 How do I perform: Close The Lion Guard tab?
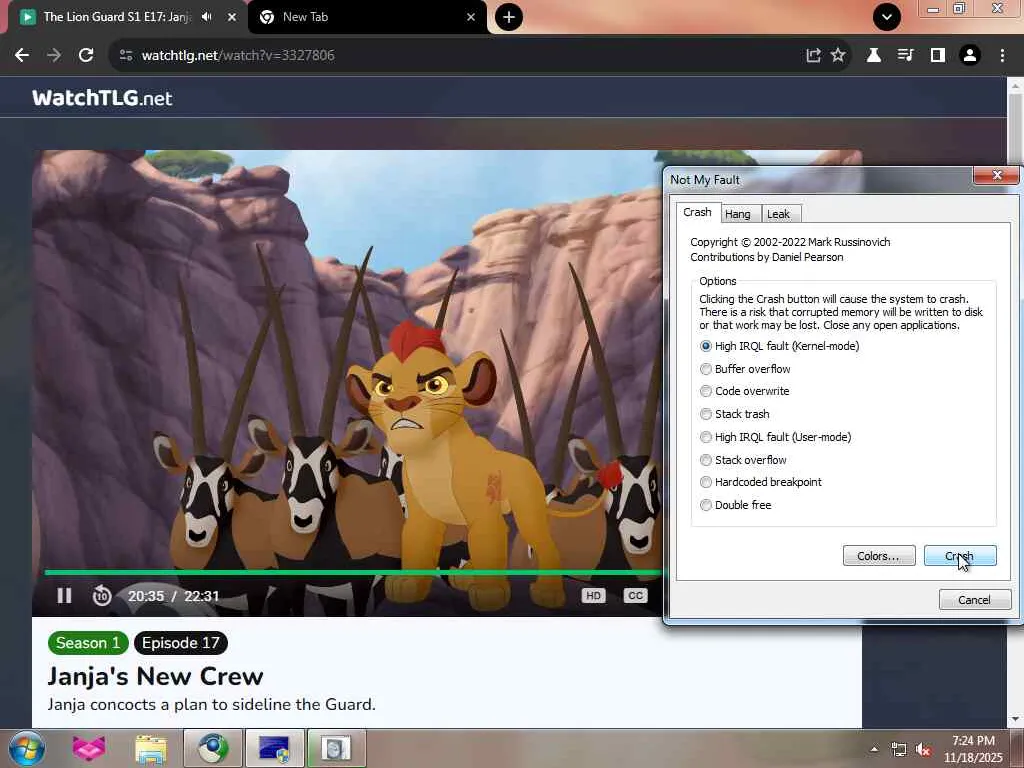[232, 17]
